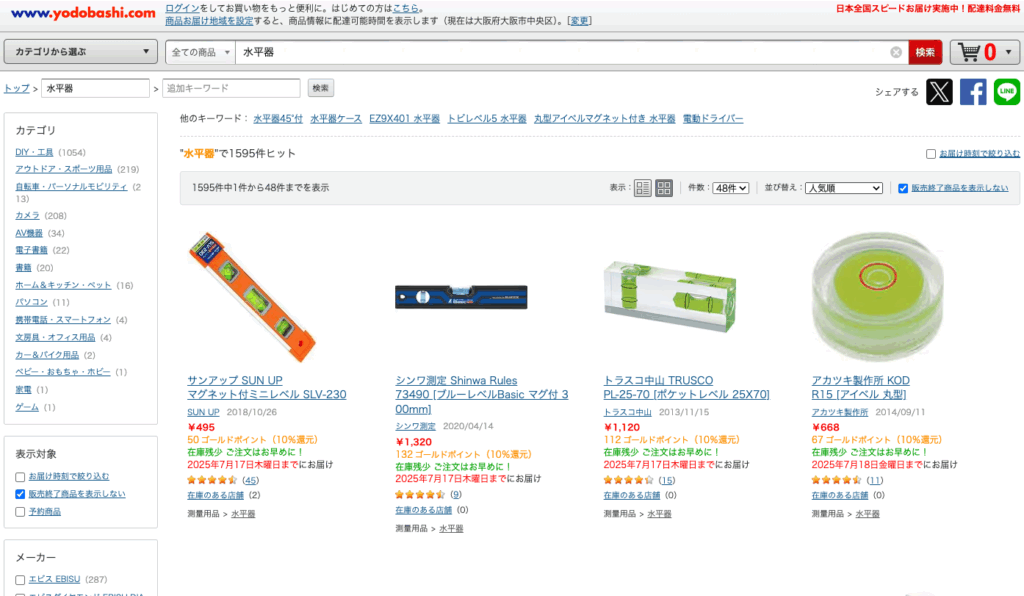Open 水平器ケース keyword link
Image resolution: width=1024 pixels, height=596 pixels.
pyautogui.click(x=336, y=119)
